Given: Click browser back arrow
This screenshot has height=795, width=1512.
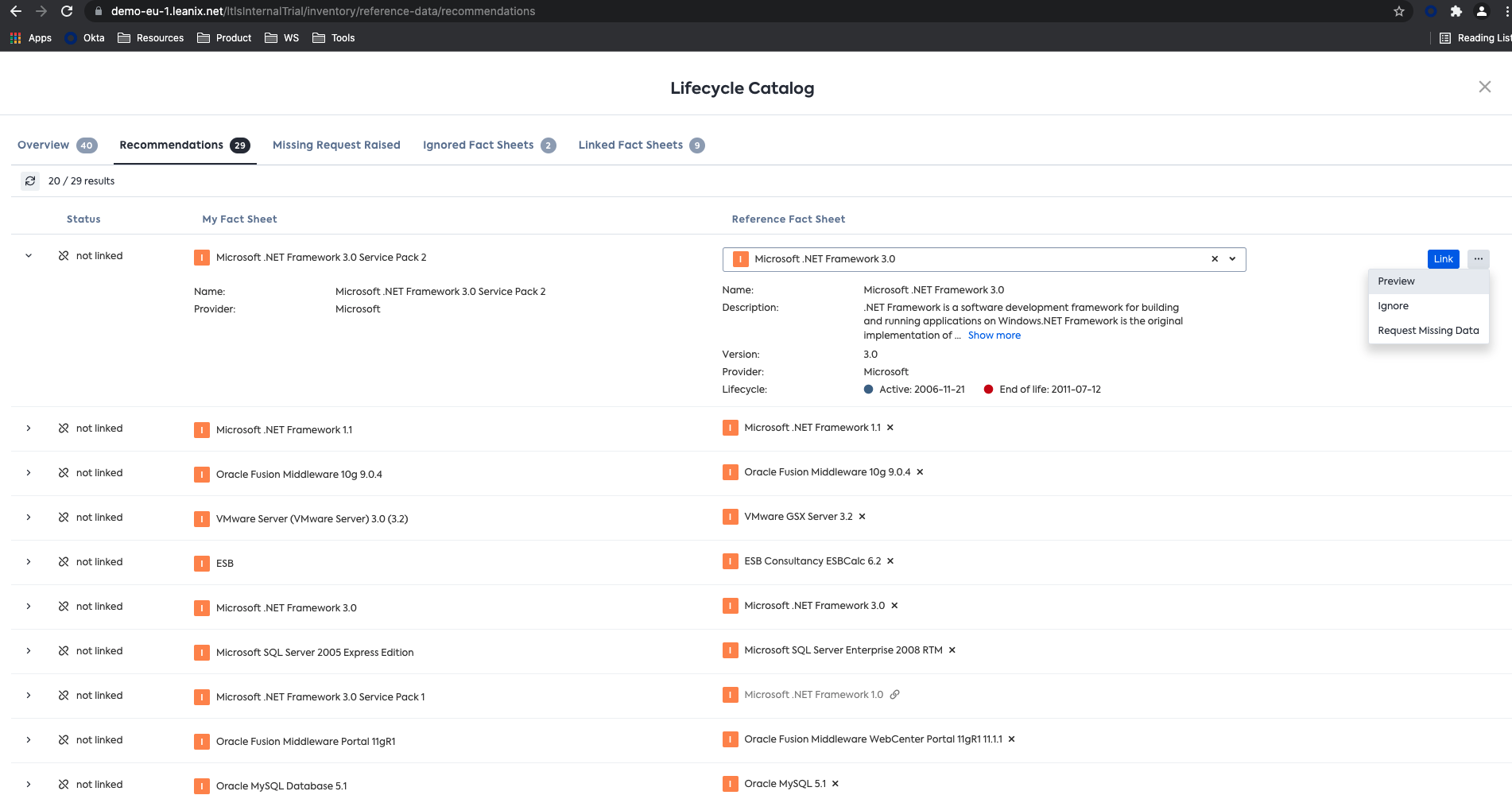Looking at the screenshot, I should (16, 11).
